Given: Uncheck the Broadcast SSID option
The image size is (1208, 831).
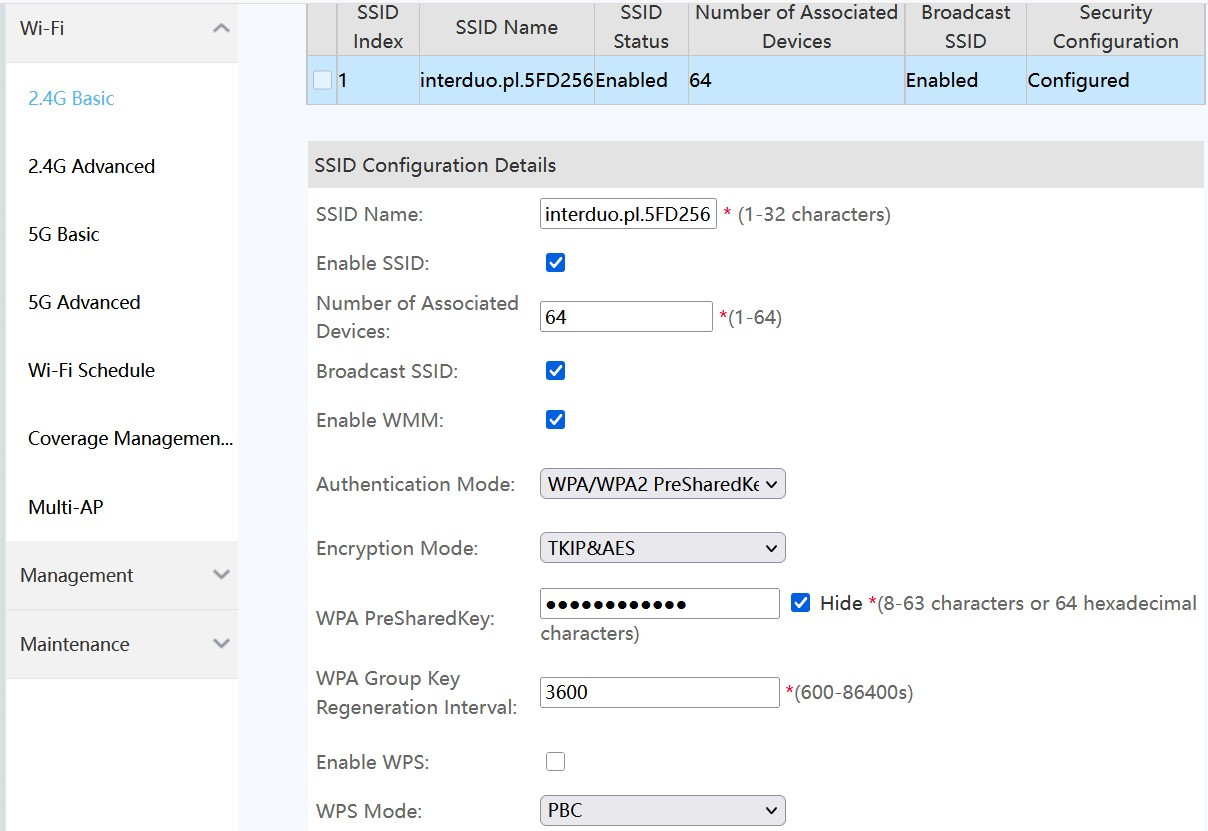Looking at the screenshot, I should pos(555,370).
